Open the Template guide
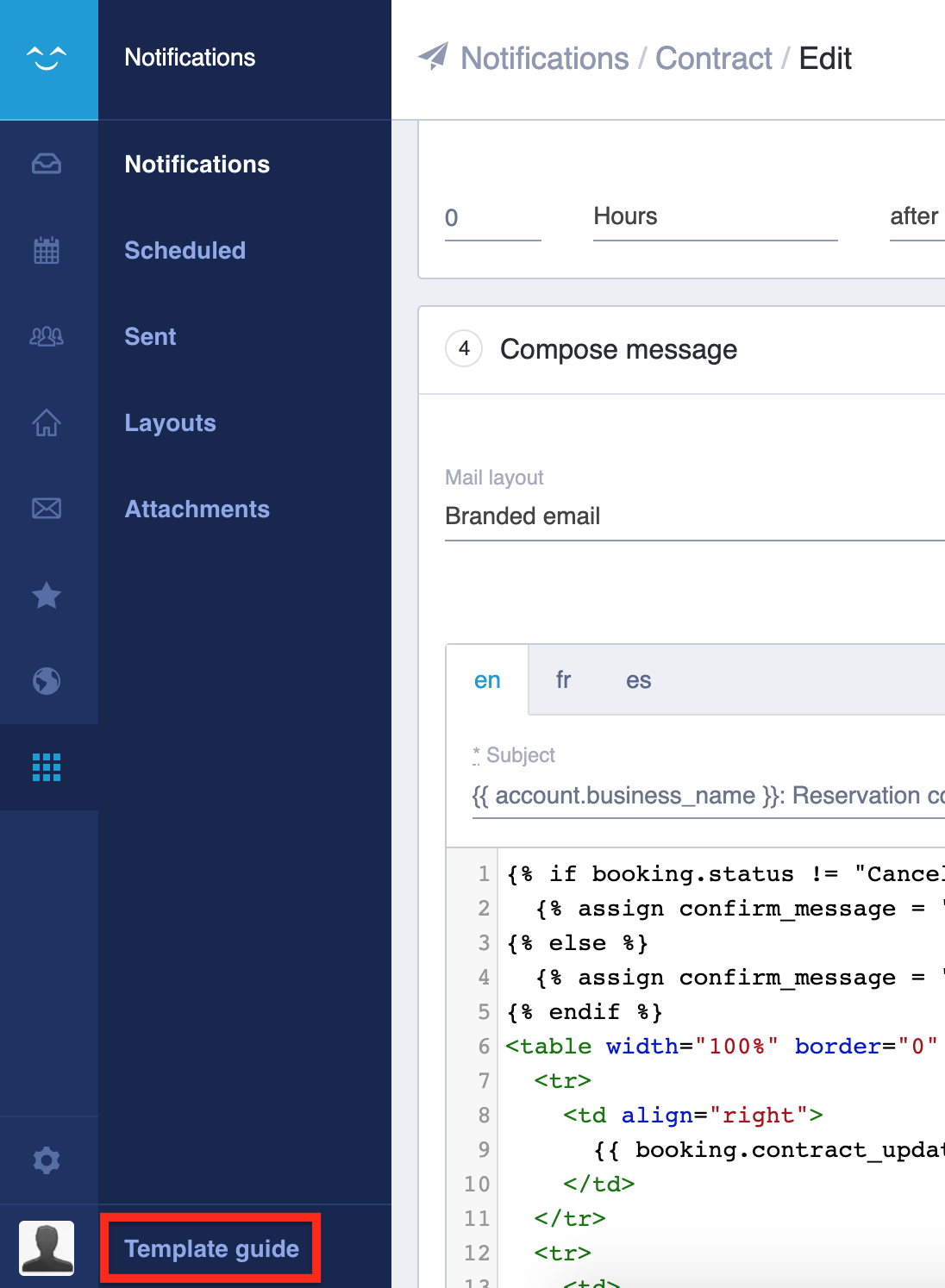The image size is (945, 1288). click(x=210, y=1247)
